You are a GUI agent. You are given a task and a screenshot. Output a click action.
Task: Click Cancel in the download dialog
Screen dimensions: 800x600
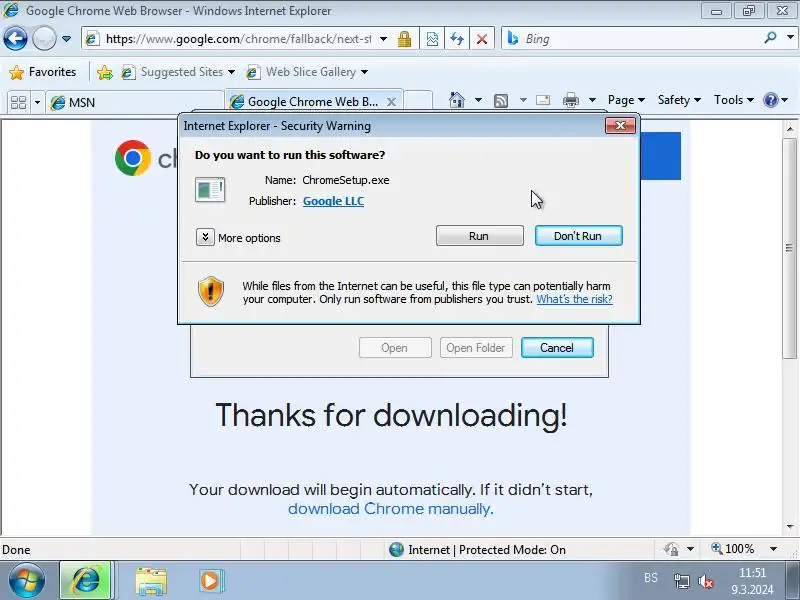coord(557,347)
